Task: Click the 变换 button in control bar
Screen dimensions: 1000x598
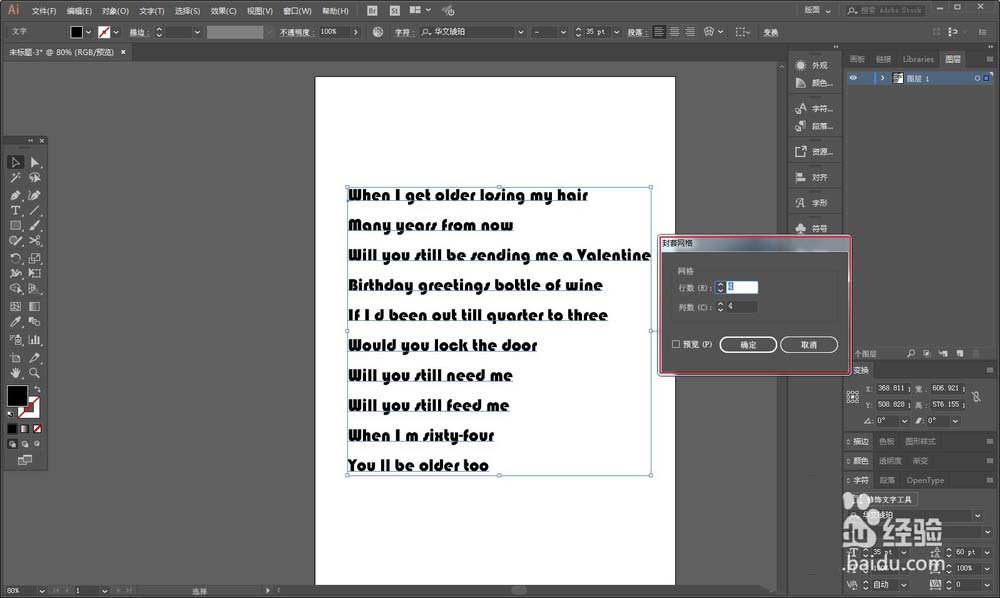Action: 770,33
